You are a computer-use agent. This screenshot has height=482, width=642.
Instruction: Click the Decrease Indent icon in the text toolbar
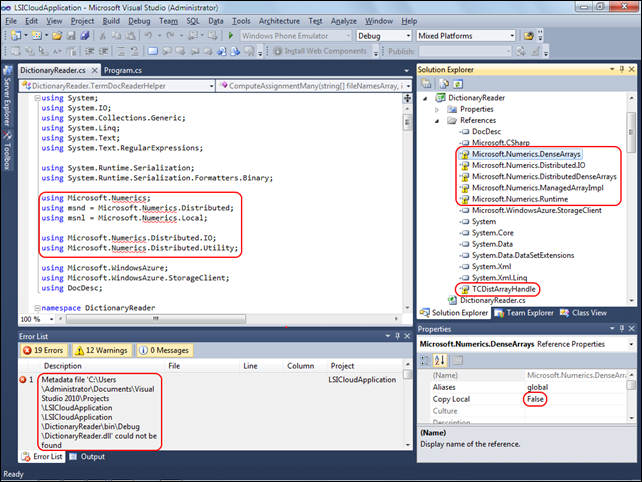pos(90,51)
